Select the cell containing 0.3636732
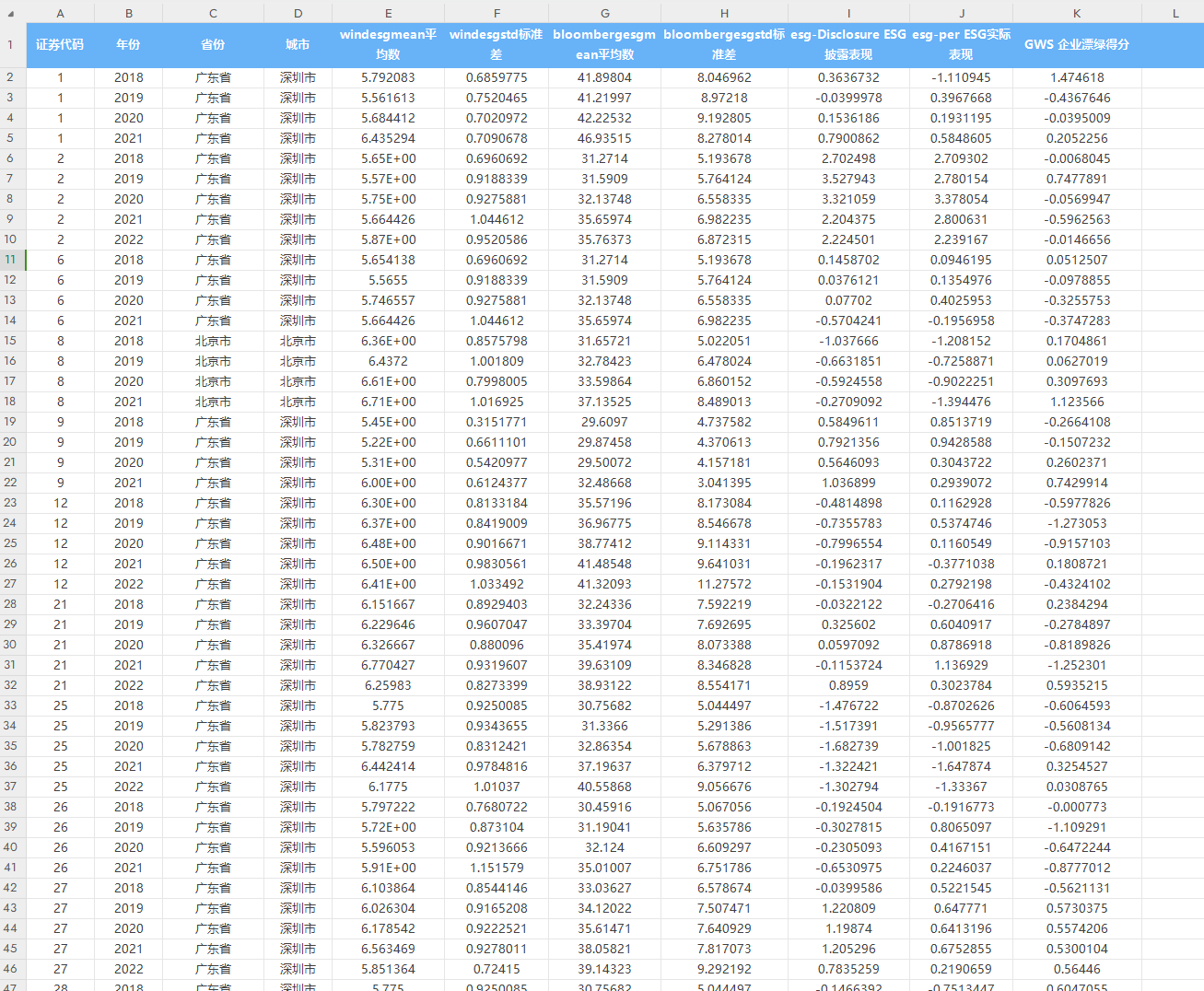 coord(848,77)
